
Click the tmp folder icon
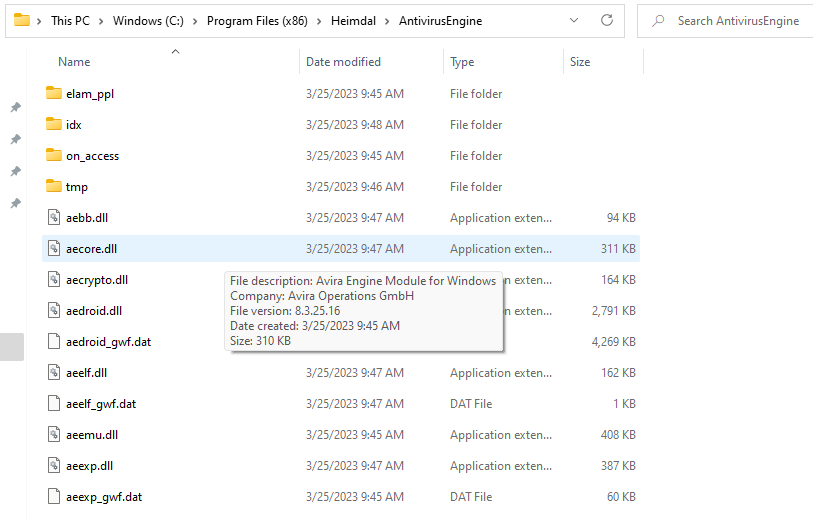point(54,187)
